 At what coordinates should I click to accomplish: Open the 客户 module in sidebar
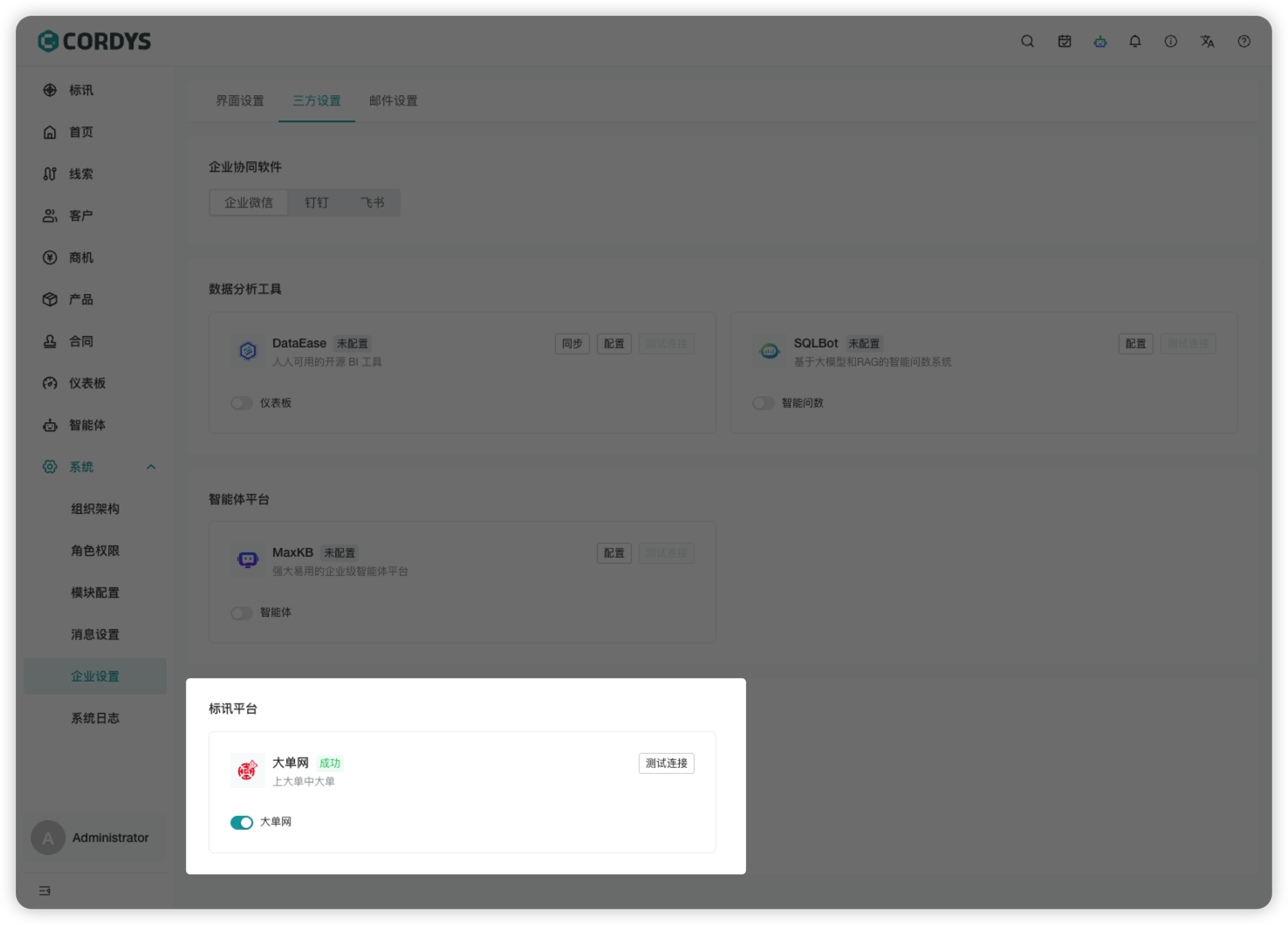click(79, 216)
